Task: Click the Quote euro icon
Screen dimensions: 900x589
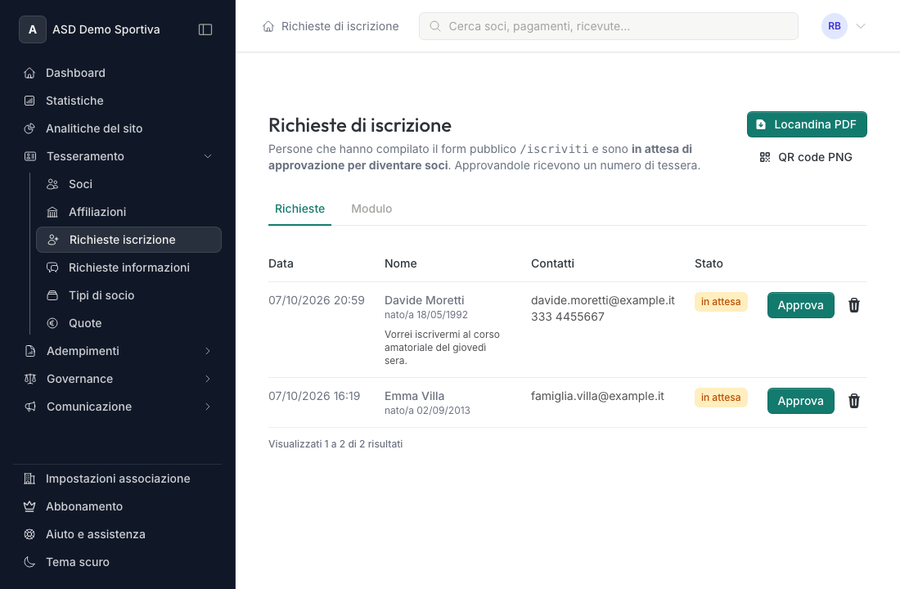Action: pyautogui.click(x=52, y=323)
